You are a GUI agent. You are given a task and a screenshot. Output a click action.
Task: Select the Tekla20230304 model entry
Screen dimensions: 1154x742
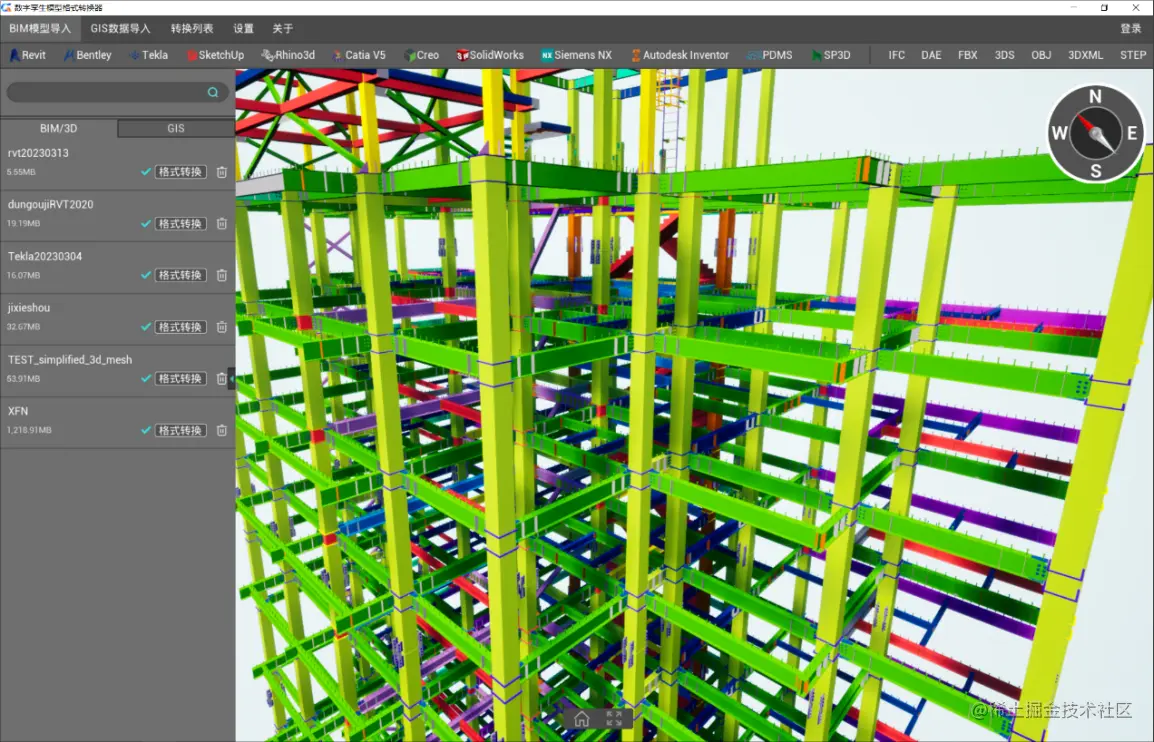118,268
